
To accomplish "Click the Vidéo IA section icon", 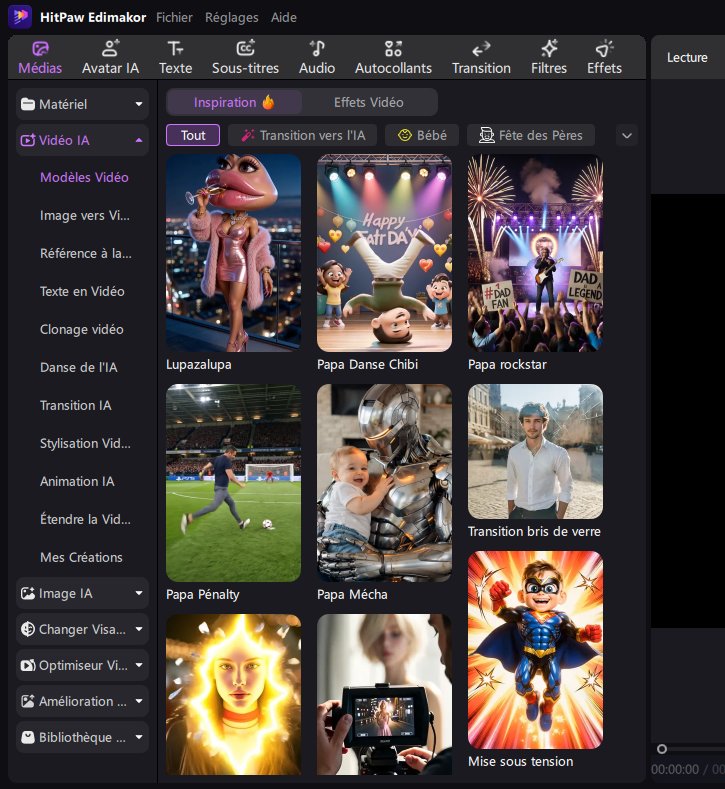I will pos(28,140).
